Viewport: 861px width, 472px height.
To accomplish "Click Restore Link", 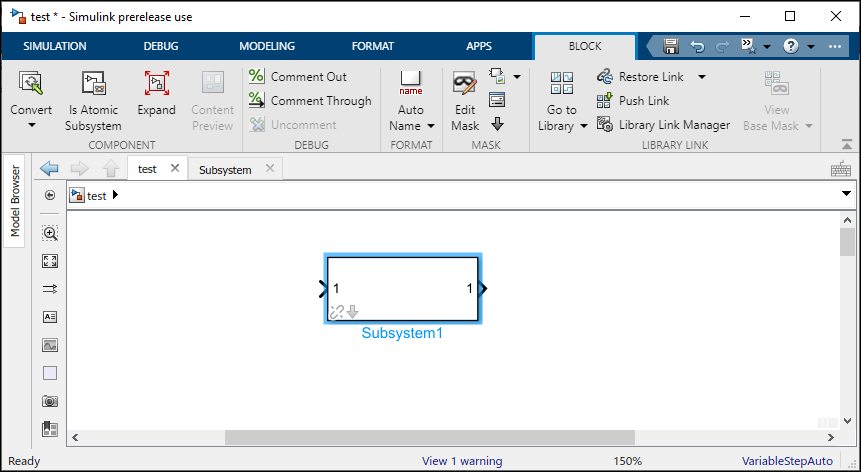I will click(643, 76).
